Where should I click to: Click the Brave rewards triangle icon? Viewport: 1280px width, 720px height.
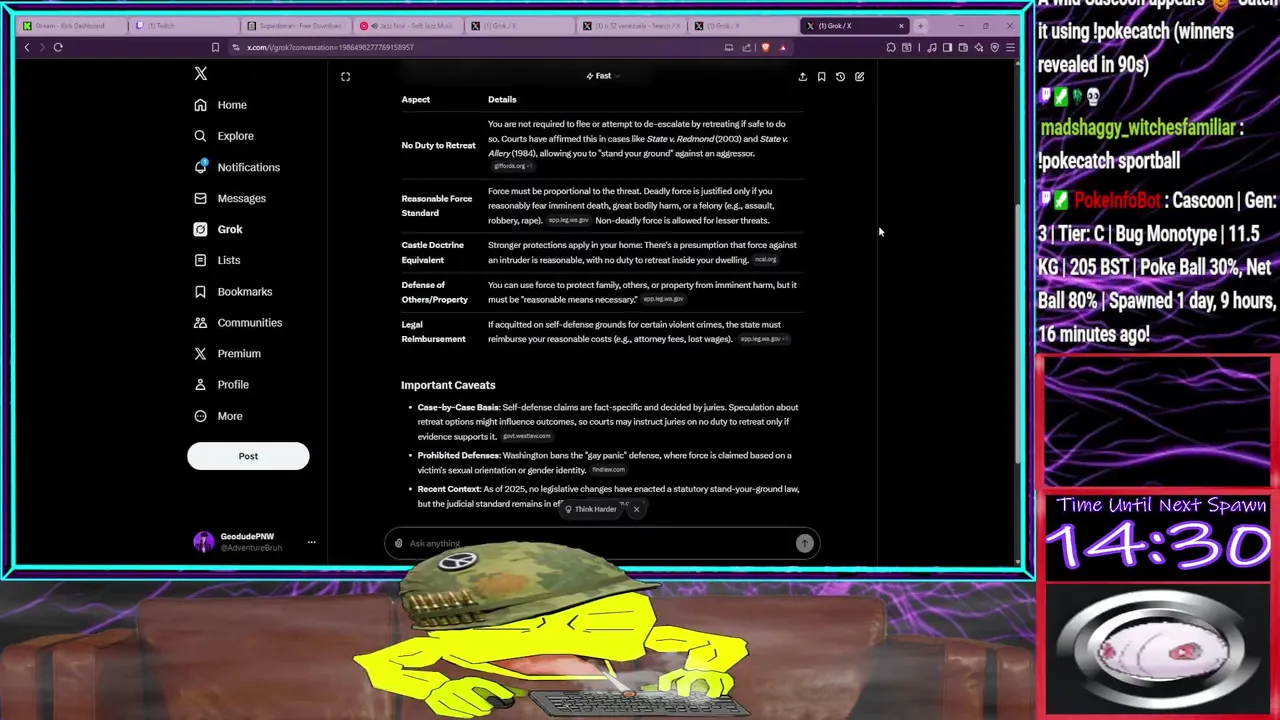[783, 47]
